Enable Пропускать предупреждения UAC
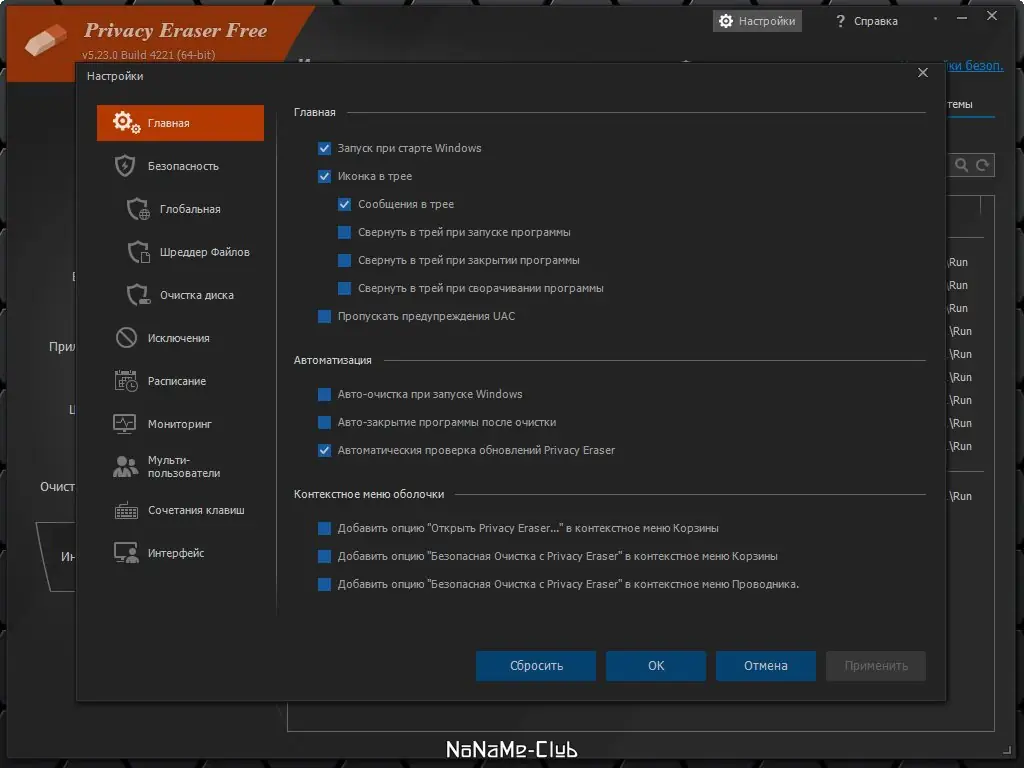This screenshot has height=768, width=1024. point(325,316)
